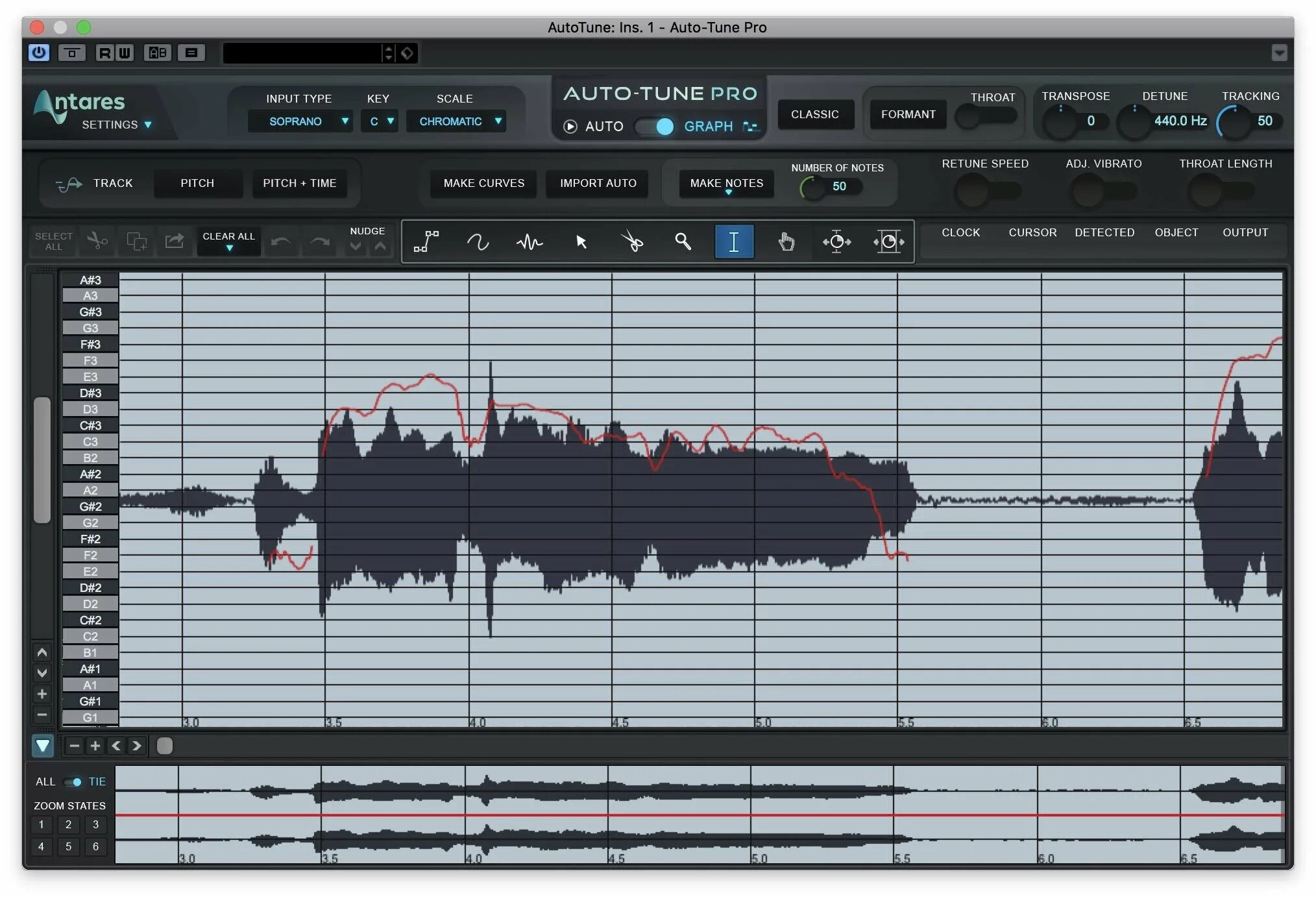Open the host preset selector field
Screen dimensions: 1316x897
coord(303,53)
